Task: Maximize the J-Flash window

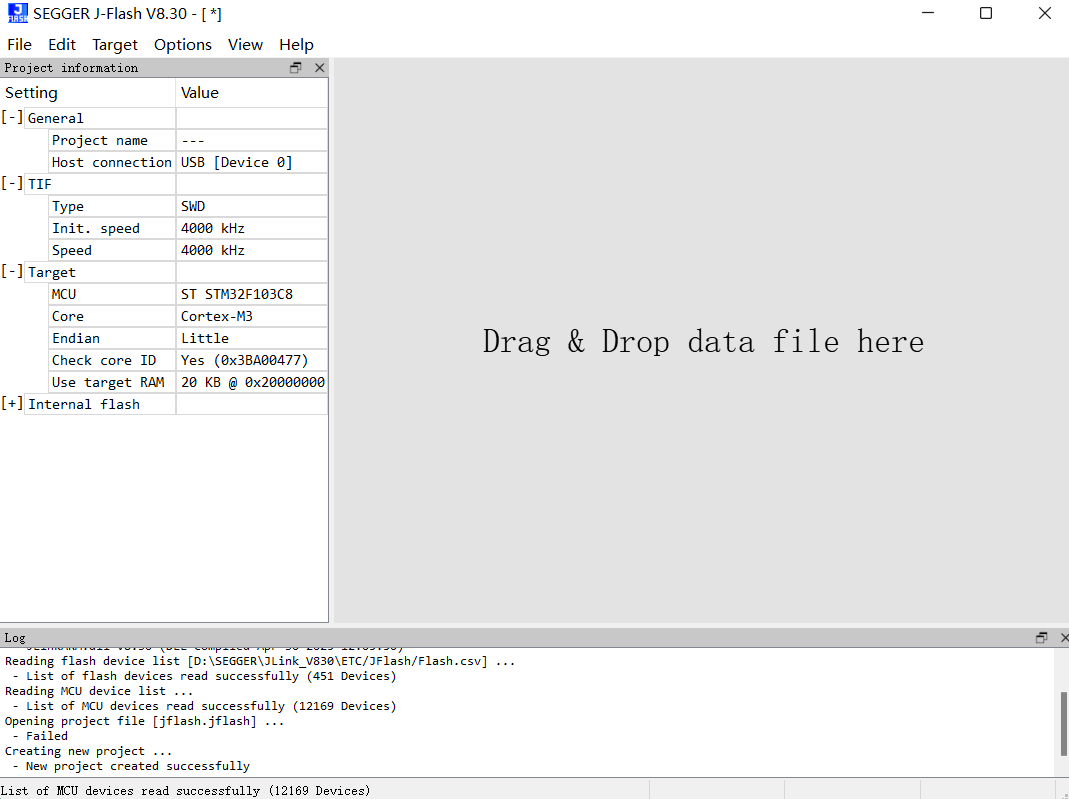Action: point(986,13)
